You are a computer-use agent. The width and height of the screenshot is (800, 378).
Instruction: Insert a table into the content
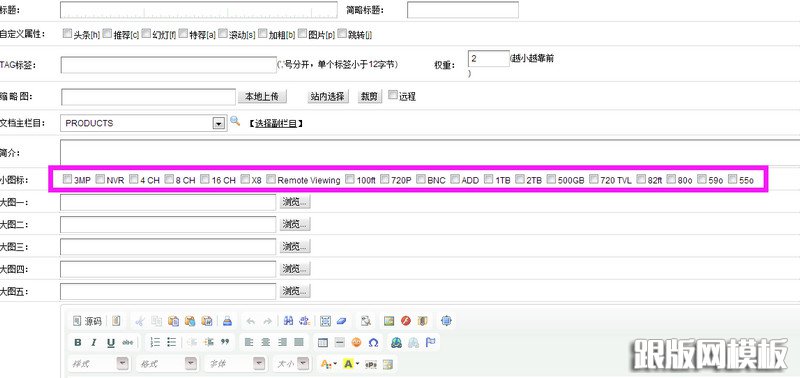[322, 342]
